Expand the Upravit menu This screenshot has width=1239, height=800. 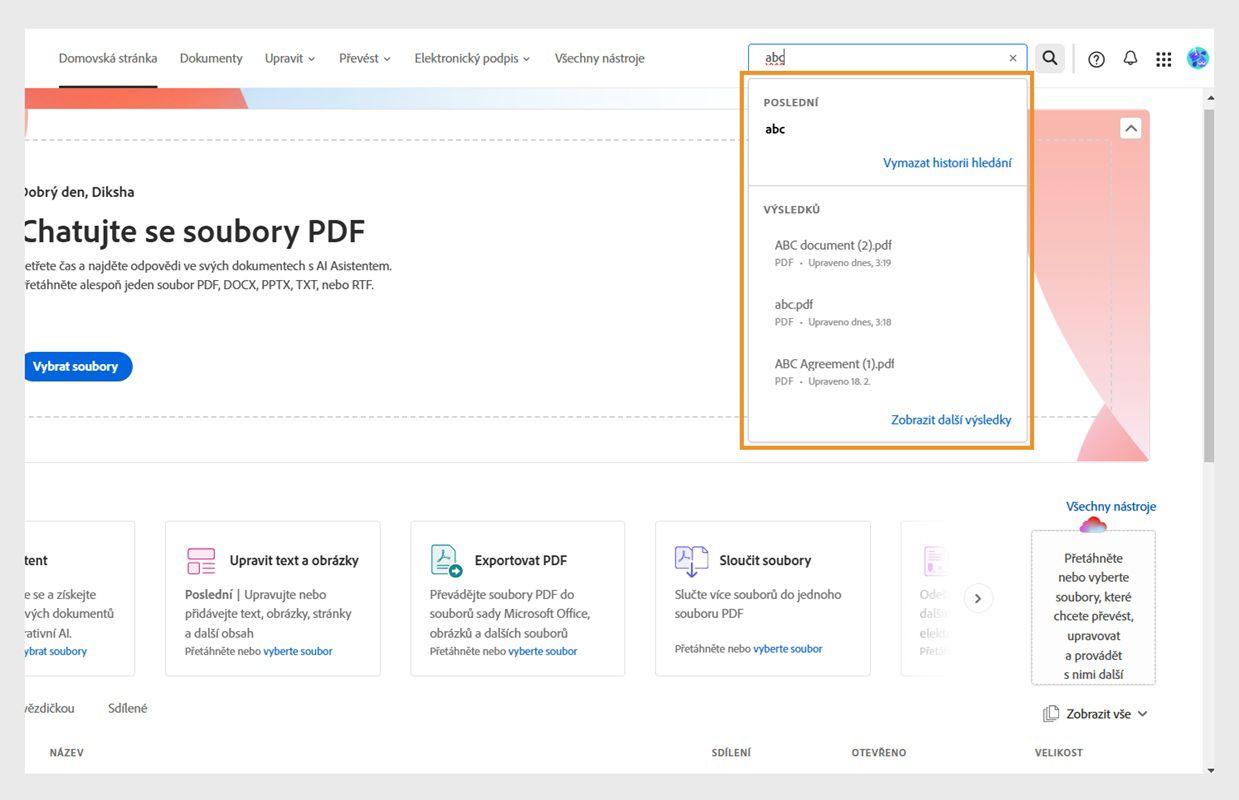pyautogui.click(x=290, y=58)
